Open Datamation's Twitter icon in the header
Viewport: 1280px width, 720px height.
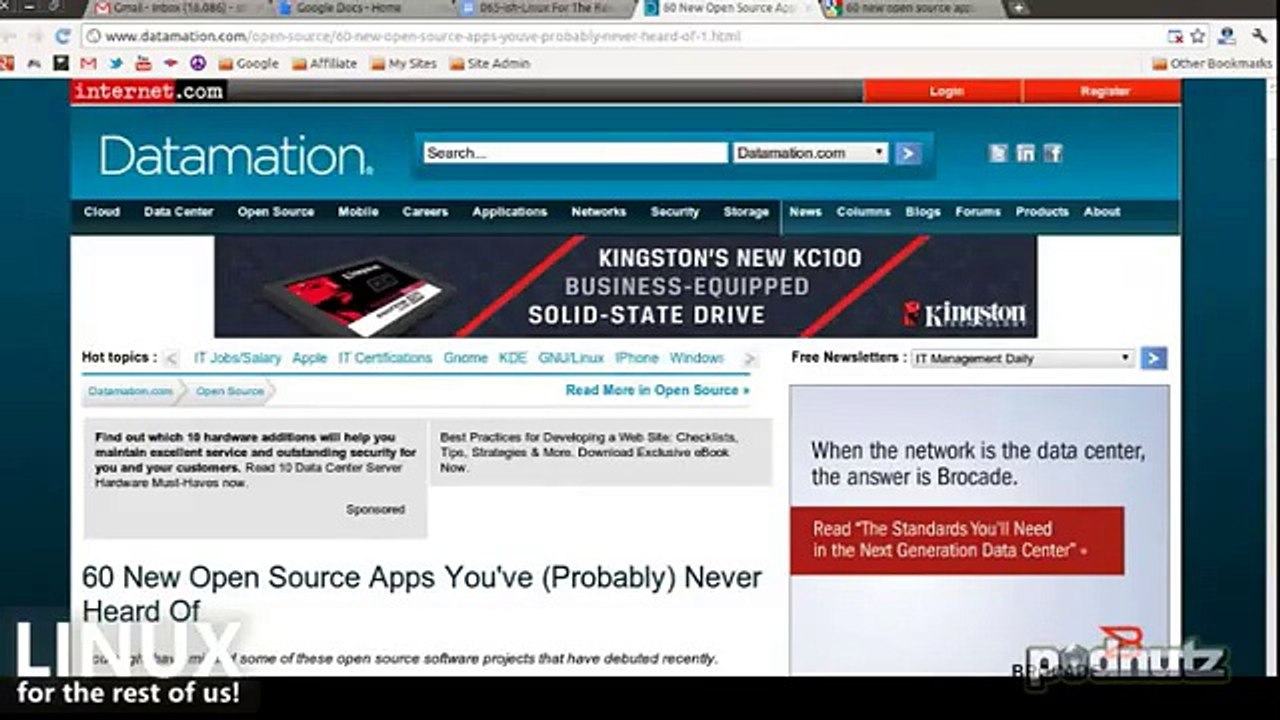coord(998,153)
